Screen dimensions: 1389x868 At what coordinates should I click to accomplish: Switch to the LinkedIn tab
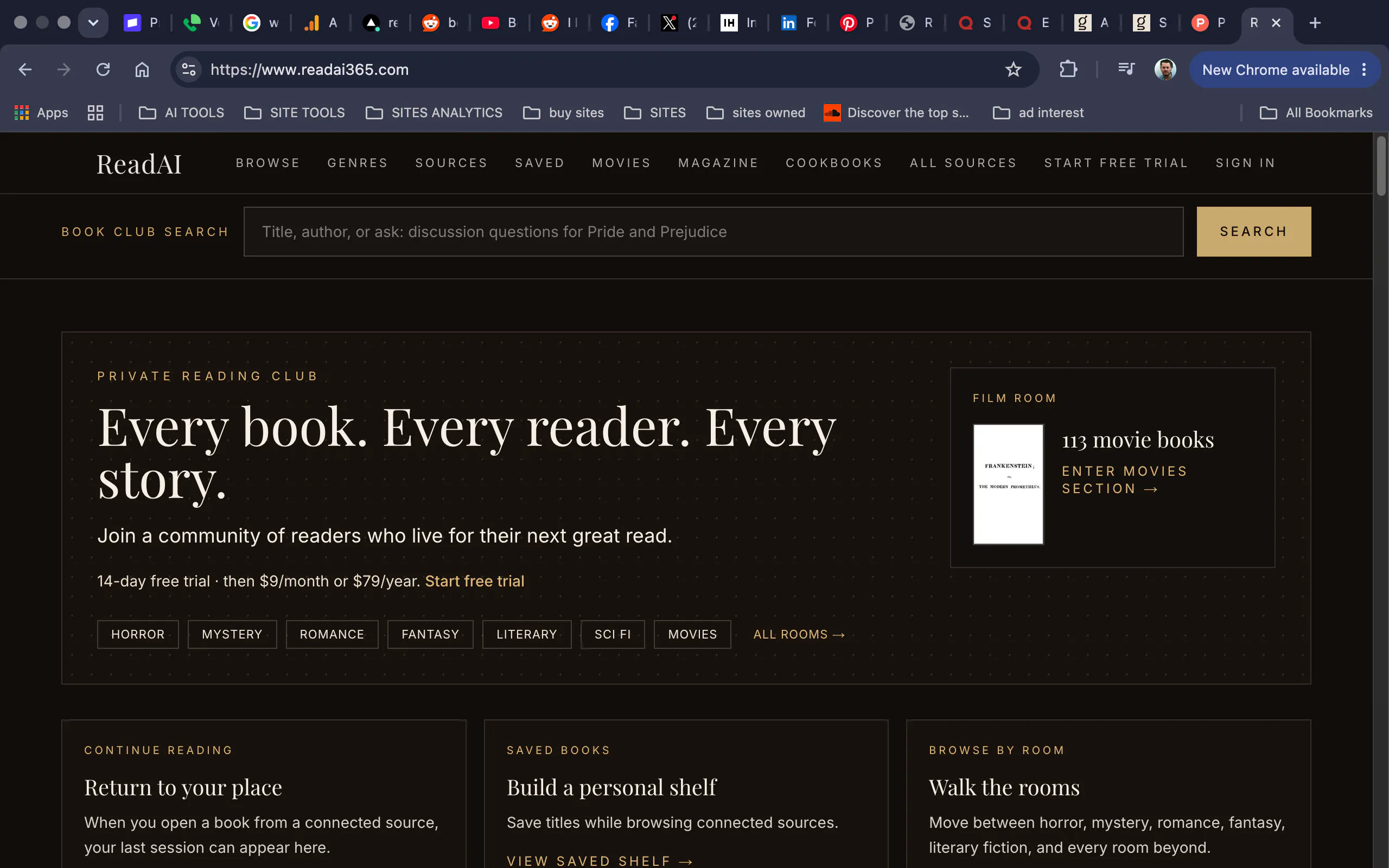[798, 22]
